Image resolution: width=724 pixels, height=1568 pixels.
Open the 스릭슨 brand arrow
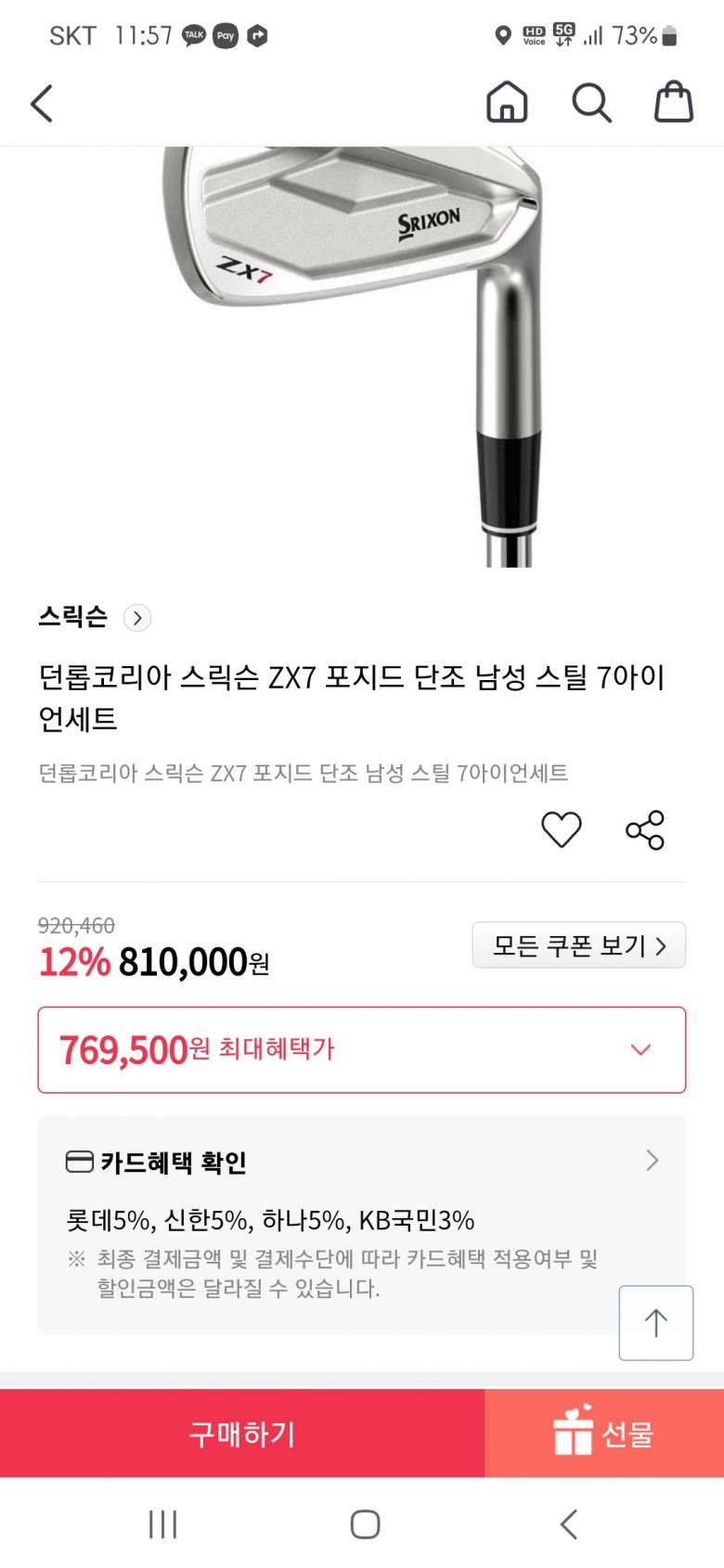pyautogui.click(x=137, y=618)
